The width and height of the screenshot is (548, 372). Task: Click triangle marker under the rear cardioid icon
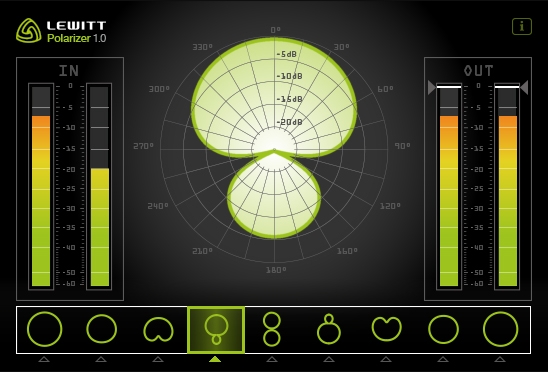(386, 359)
